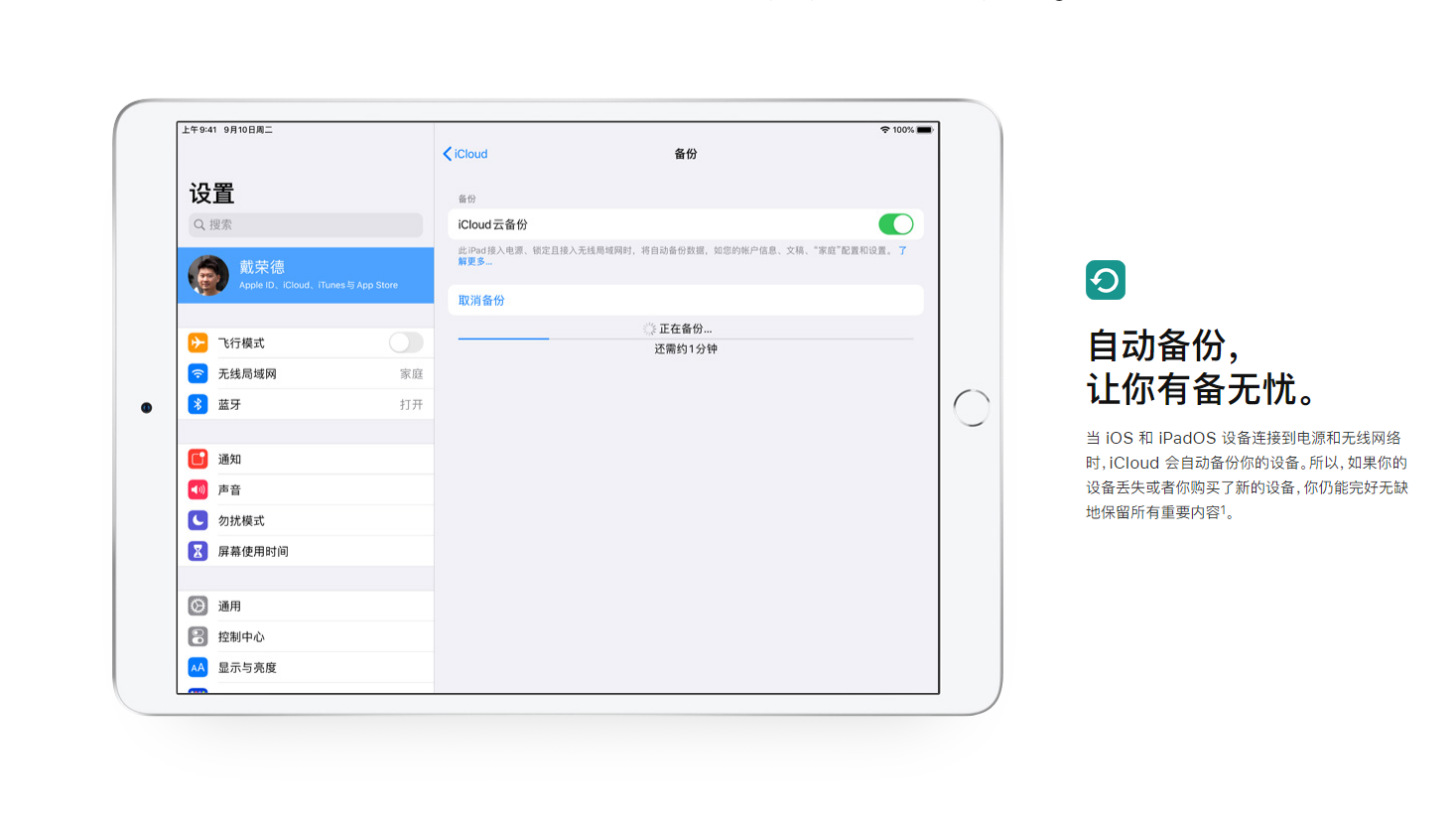Viewport: 1456px width, 821px height.
Task: Tap the Bluetooth (蓝牙) icon
Action: (x=198, y=404)
